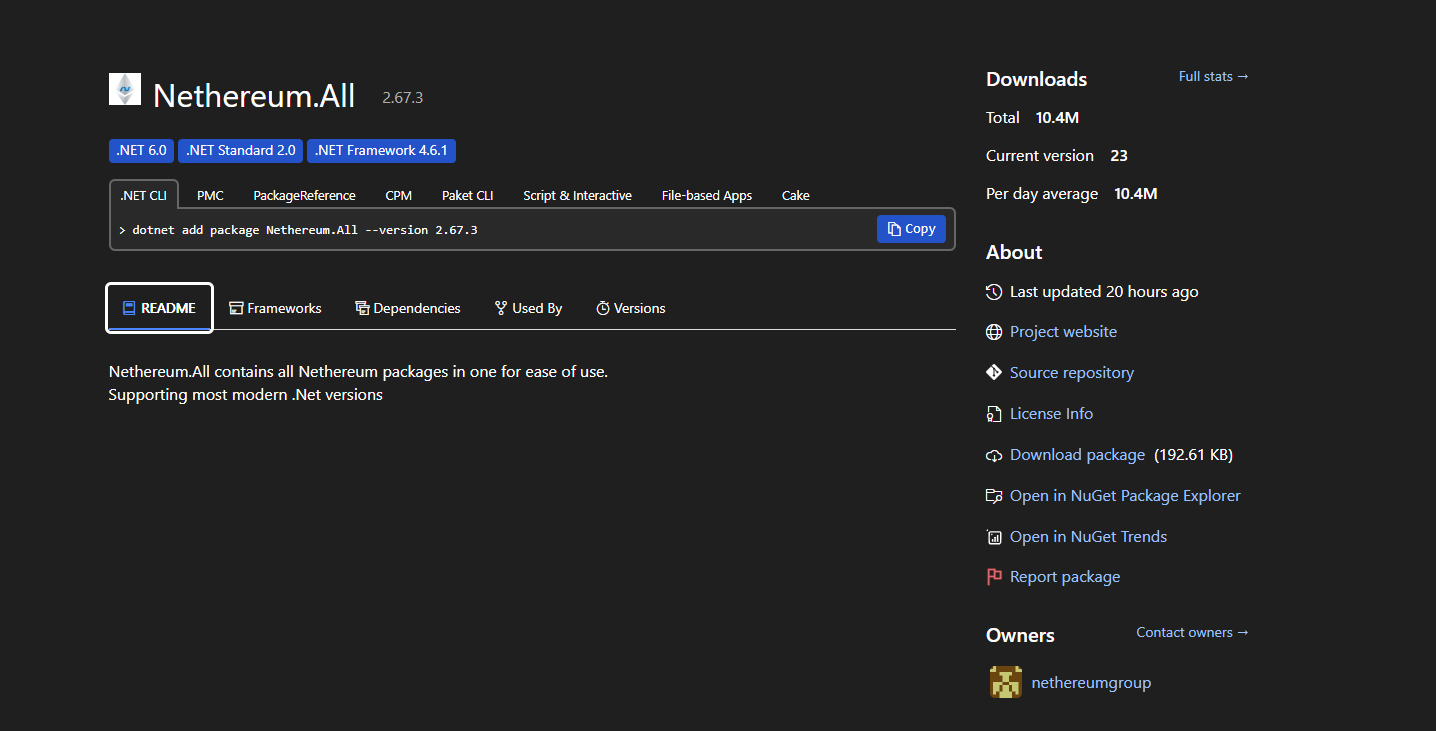
Task: Click the dotnet command text field
Action: [490, 230]
